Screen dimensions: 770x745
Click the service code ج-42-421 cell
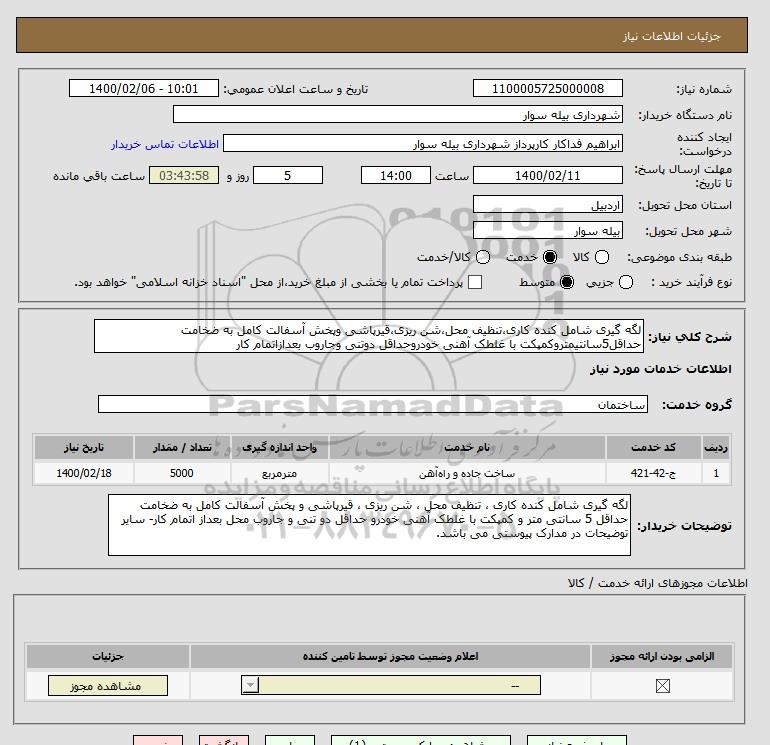(x=653, y=473)
